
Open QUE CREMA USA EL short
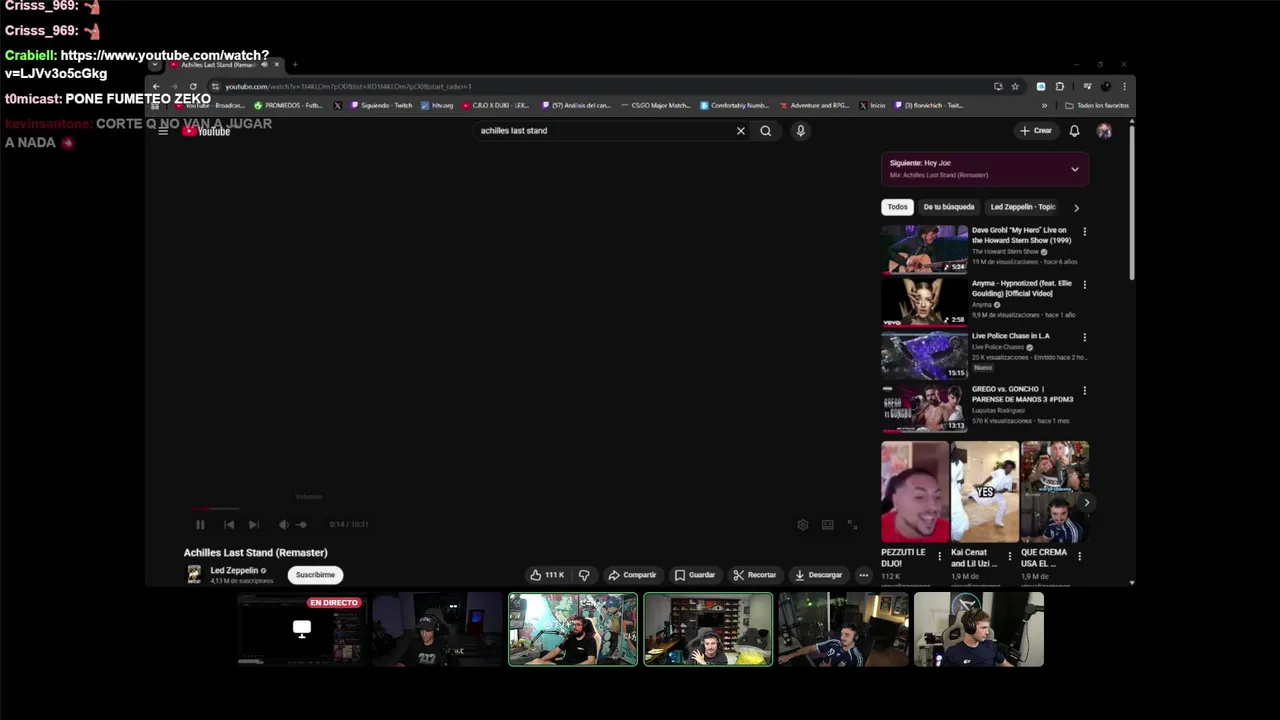(x=1055, y=492)
